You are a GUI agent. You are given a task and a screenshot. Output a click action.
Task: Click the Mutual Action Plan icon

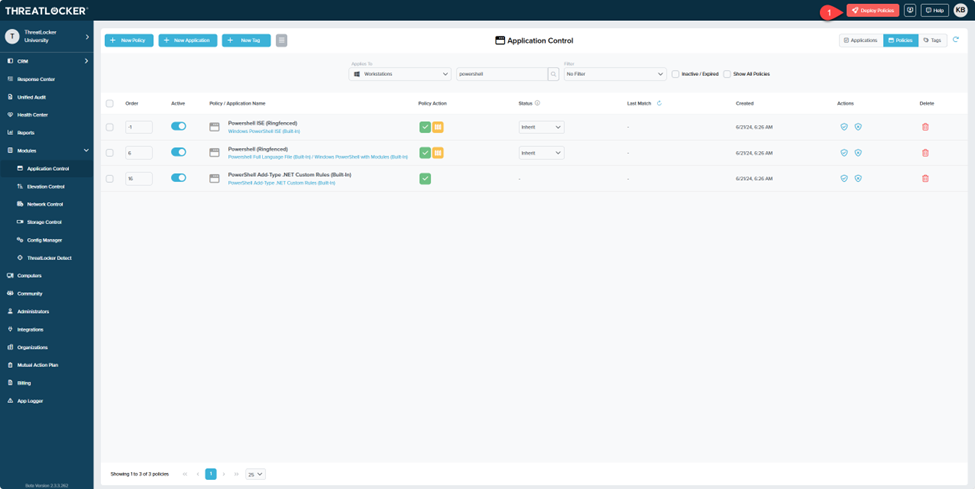pyautogui.click(x=10, y=365)
